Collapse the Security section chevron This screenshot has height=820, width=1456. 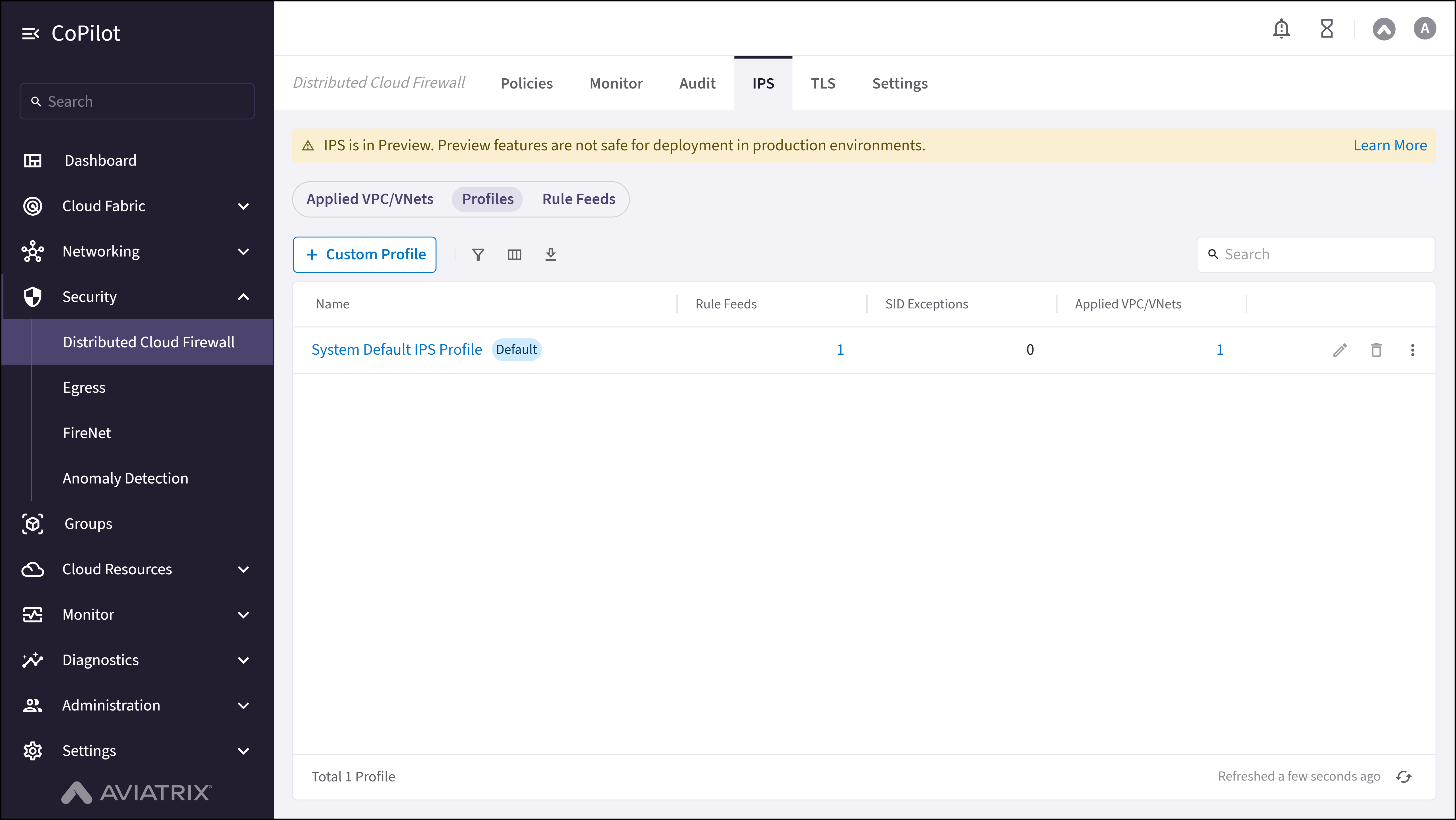point(244,297)
